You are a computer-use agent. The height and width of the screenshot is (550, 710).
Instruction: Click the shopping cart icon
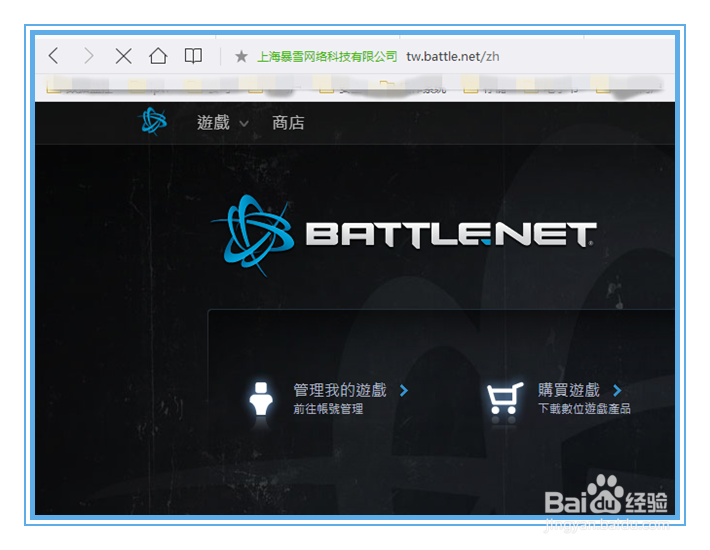pyautogui.click(x=504, y=398)
